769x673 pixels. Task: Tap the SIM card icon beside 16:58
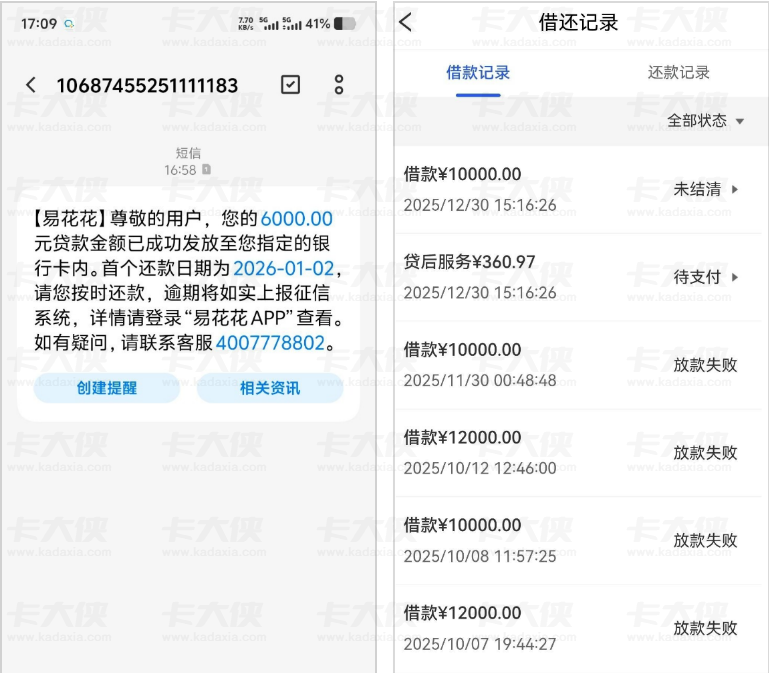click(x=206, y=171)
